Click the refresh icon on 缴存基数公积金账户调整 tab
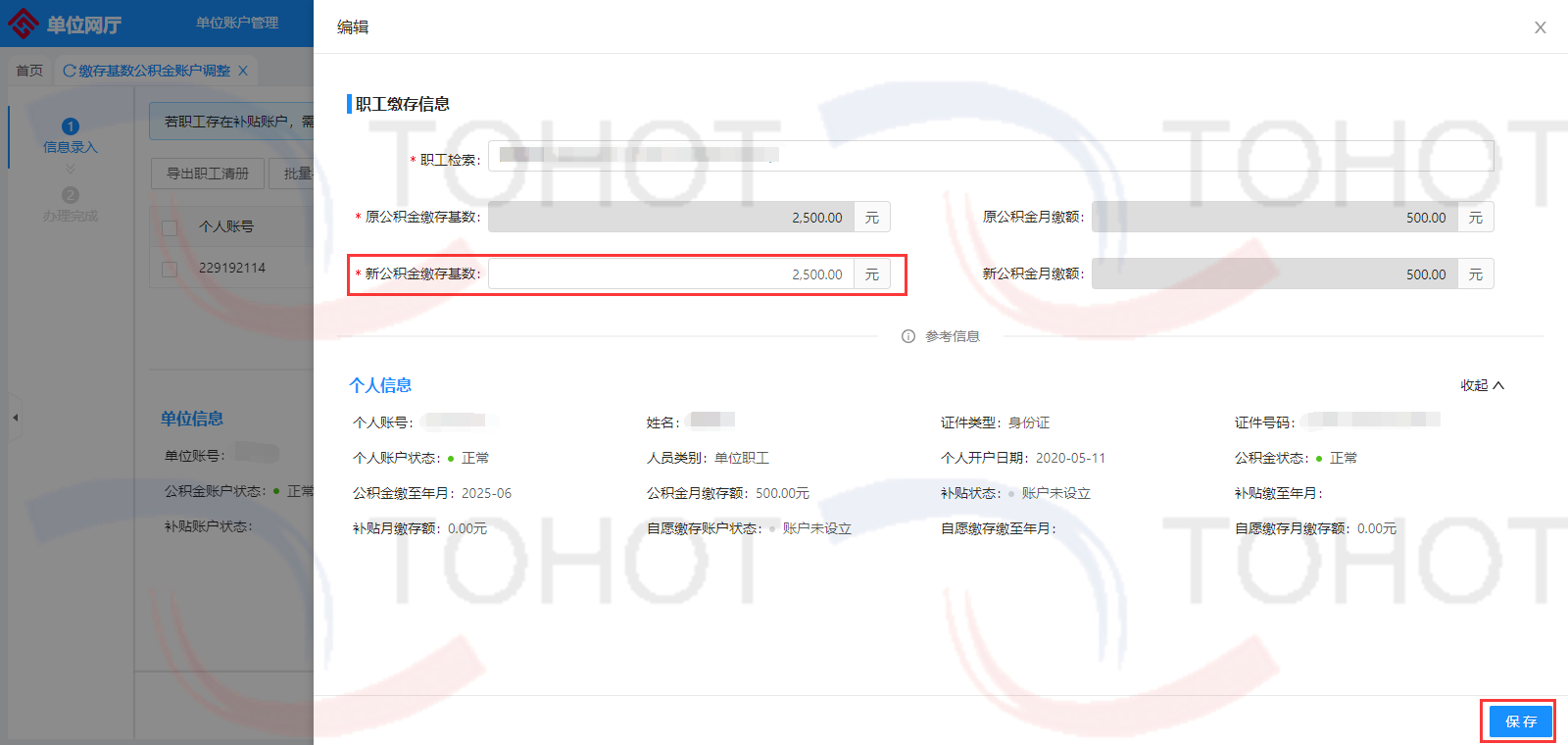Viewport: 1568px width, 745px height. [x=70, y=71]
